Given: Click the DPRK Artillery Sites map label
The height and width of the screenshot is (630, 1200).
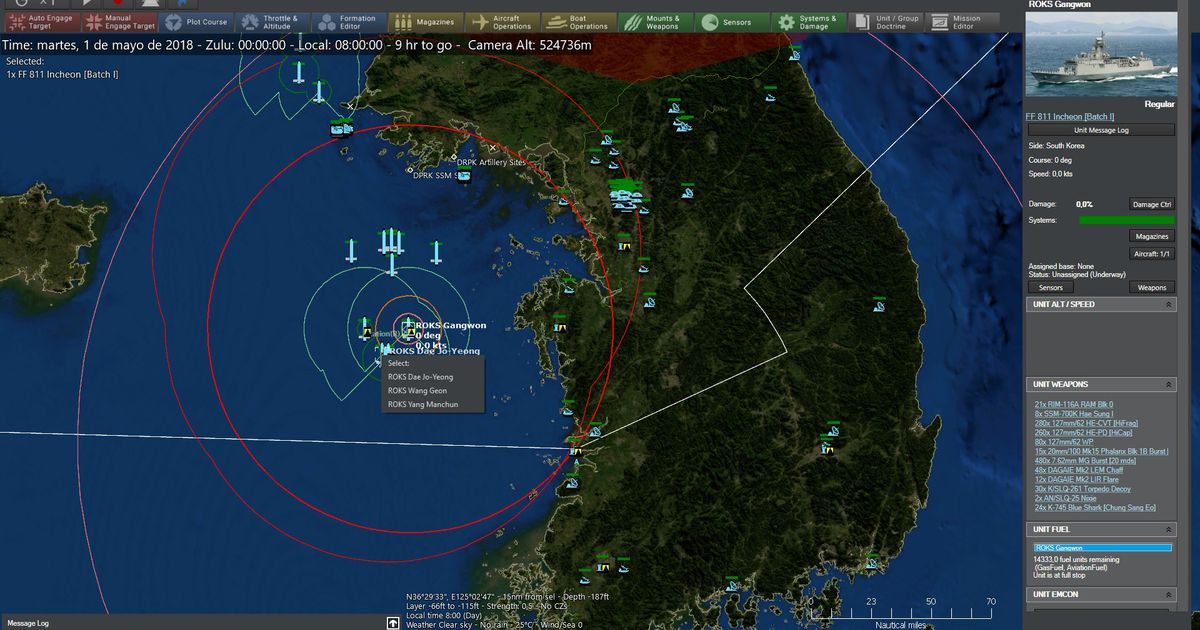Looking at the screenshot, I should click(491, 162).
